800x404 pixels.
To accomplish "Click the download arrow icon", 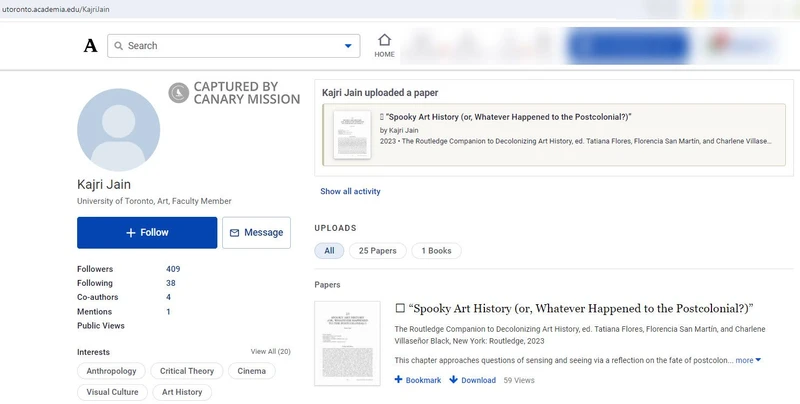I will [453, 380].
